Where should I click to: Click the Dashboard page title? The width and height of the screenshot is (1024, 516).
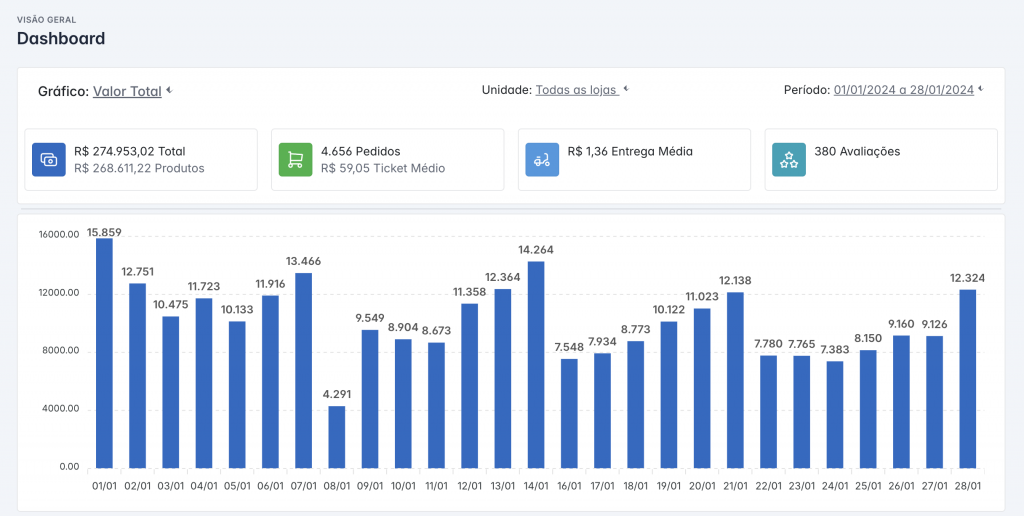click(61, 39)
